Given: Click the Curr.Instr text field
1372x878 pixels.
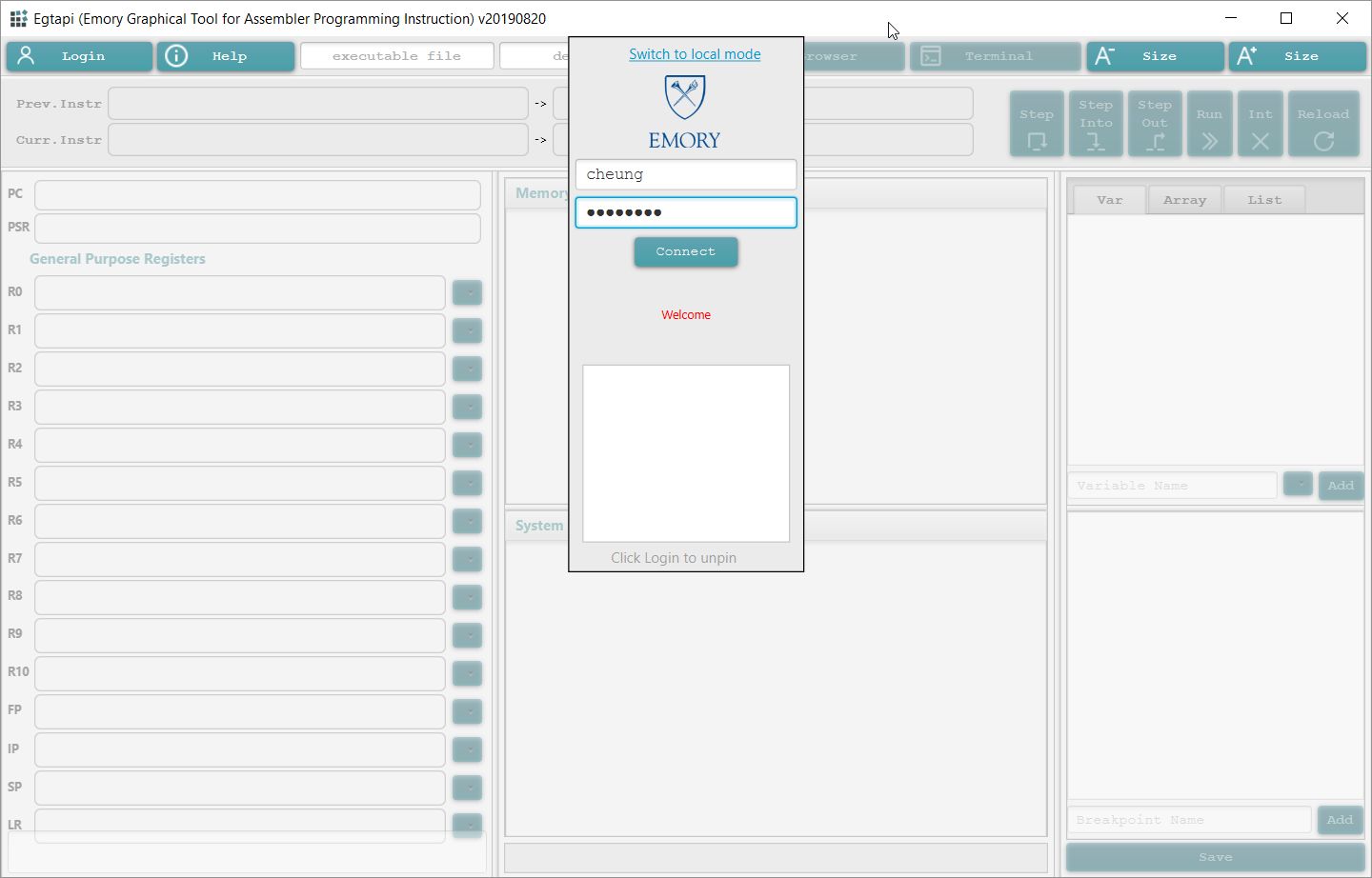Looking at the screenshot, I should (x=318, y=139).
